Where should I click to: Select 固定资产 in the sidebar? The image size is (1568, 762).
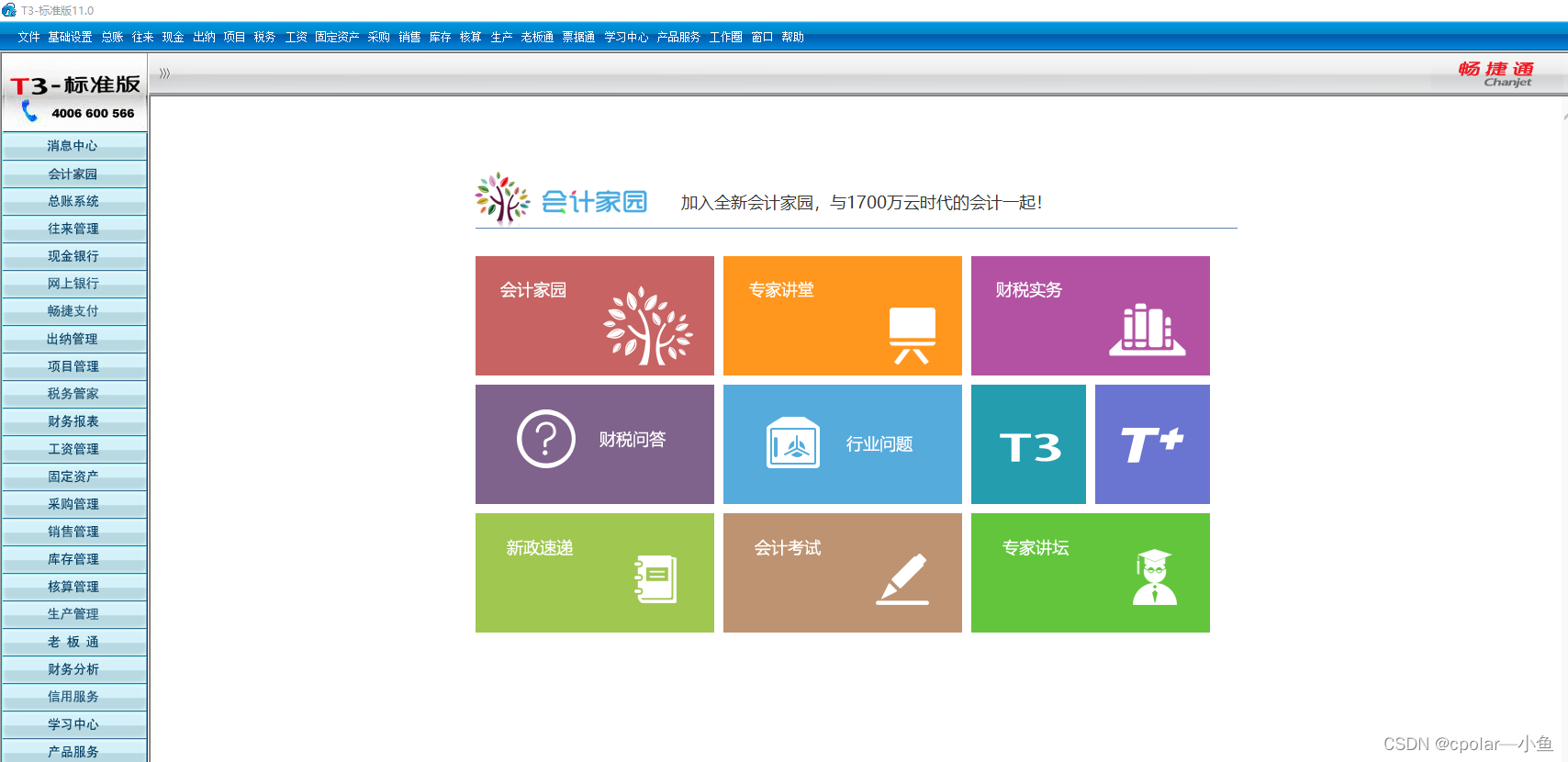74,476
